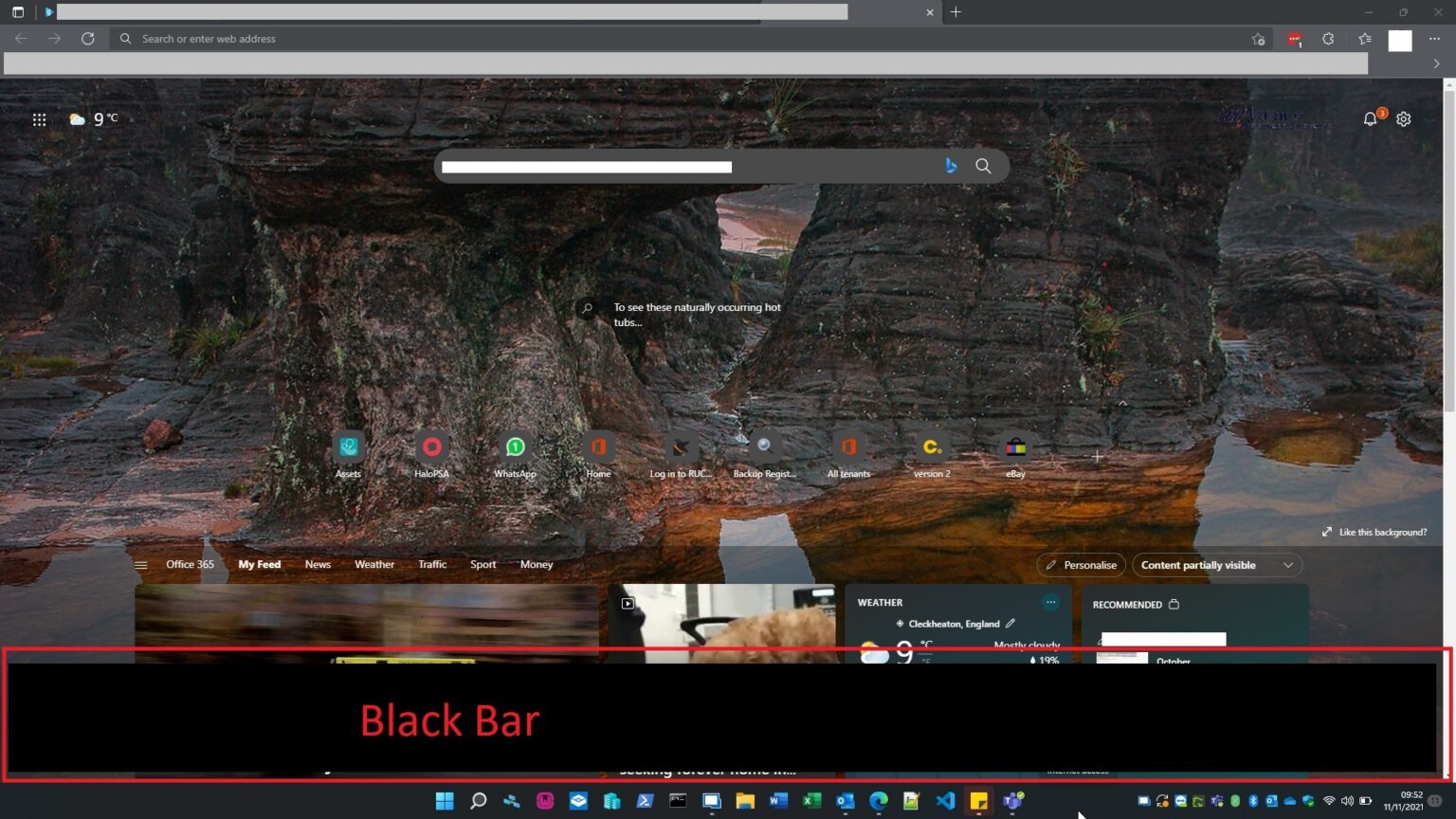Open a new tab with plus button
The height and width of the screenshot is (819, 1456).
[x=955, y=12]
